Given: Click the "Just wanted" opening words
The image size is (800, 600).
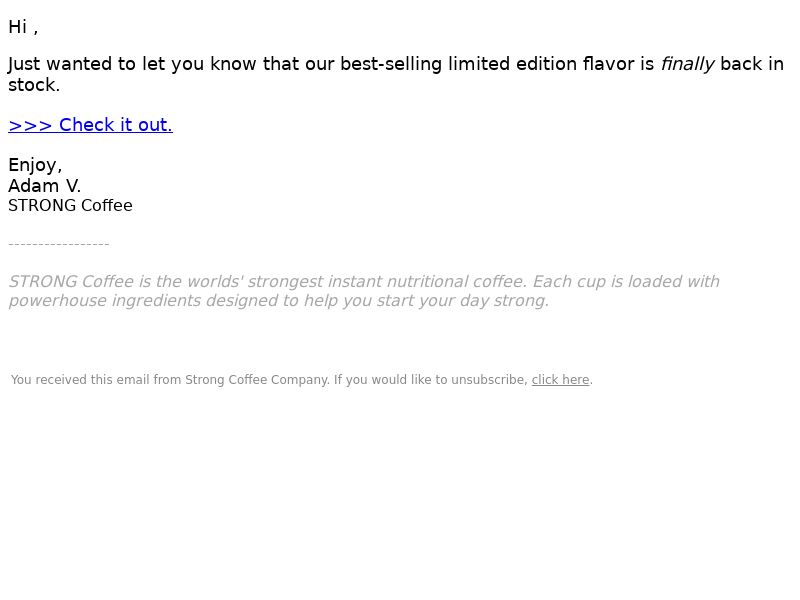Looking at the screenshot, I should pos(60,64).
